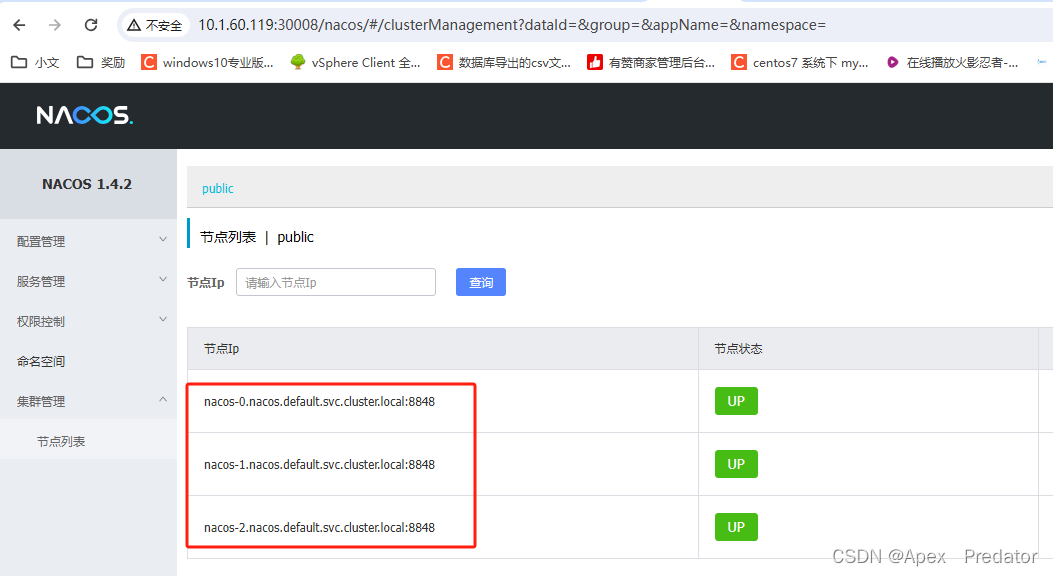
Task: Collapse the 集群管理 sidebar section
Action: 40,401
